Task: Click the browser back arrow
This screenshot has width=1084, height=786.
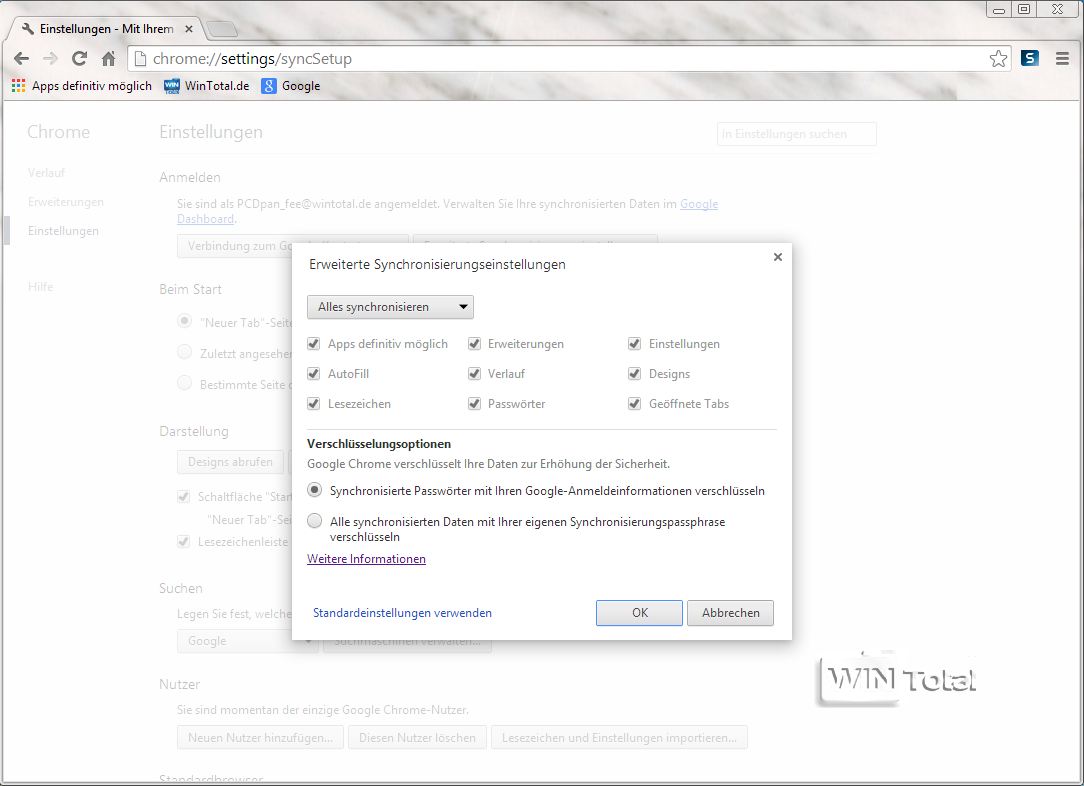Action: point(21,59)
